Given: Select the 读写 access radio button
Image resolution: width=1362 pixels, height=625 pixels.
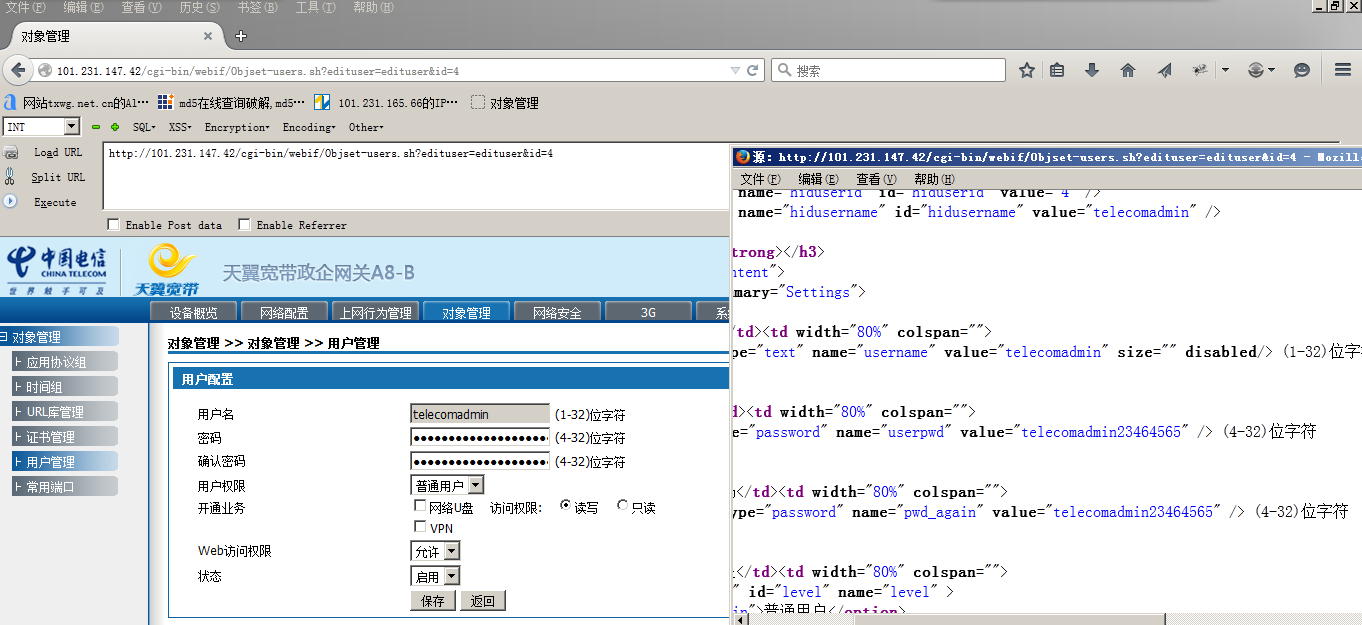Looking at the screenshot, I should coord(565,506).
